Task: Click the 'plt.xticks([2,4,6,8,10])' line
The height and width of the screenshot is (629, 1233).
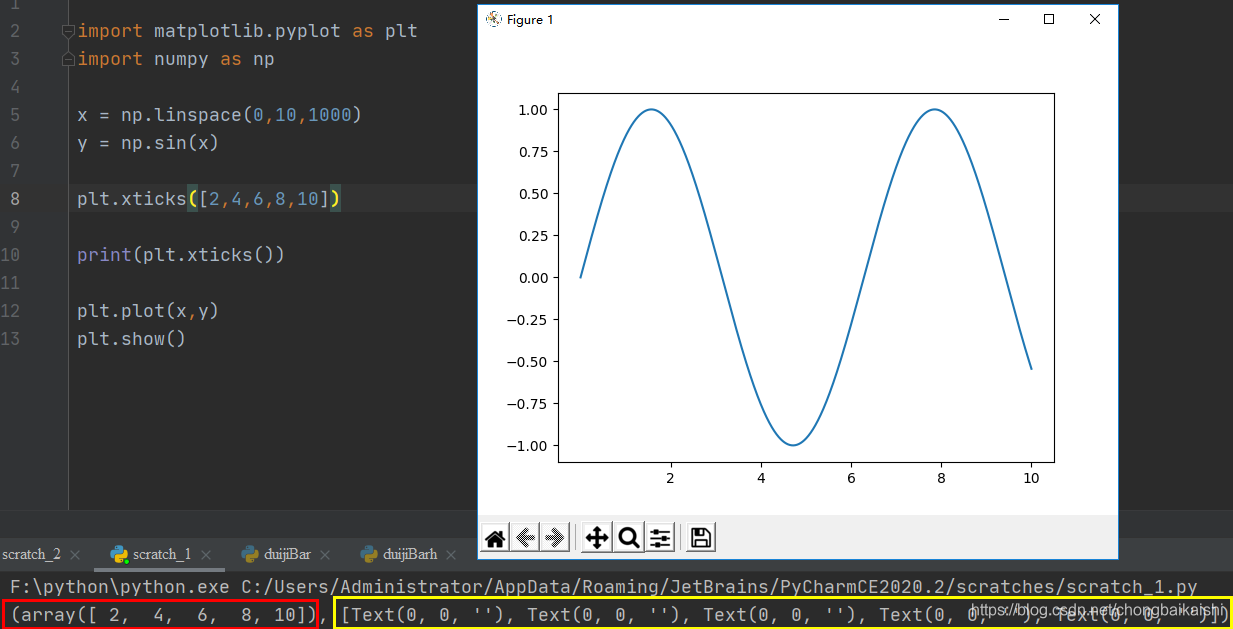Action: click(209, 199)
